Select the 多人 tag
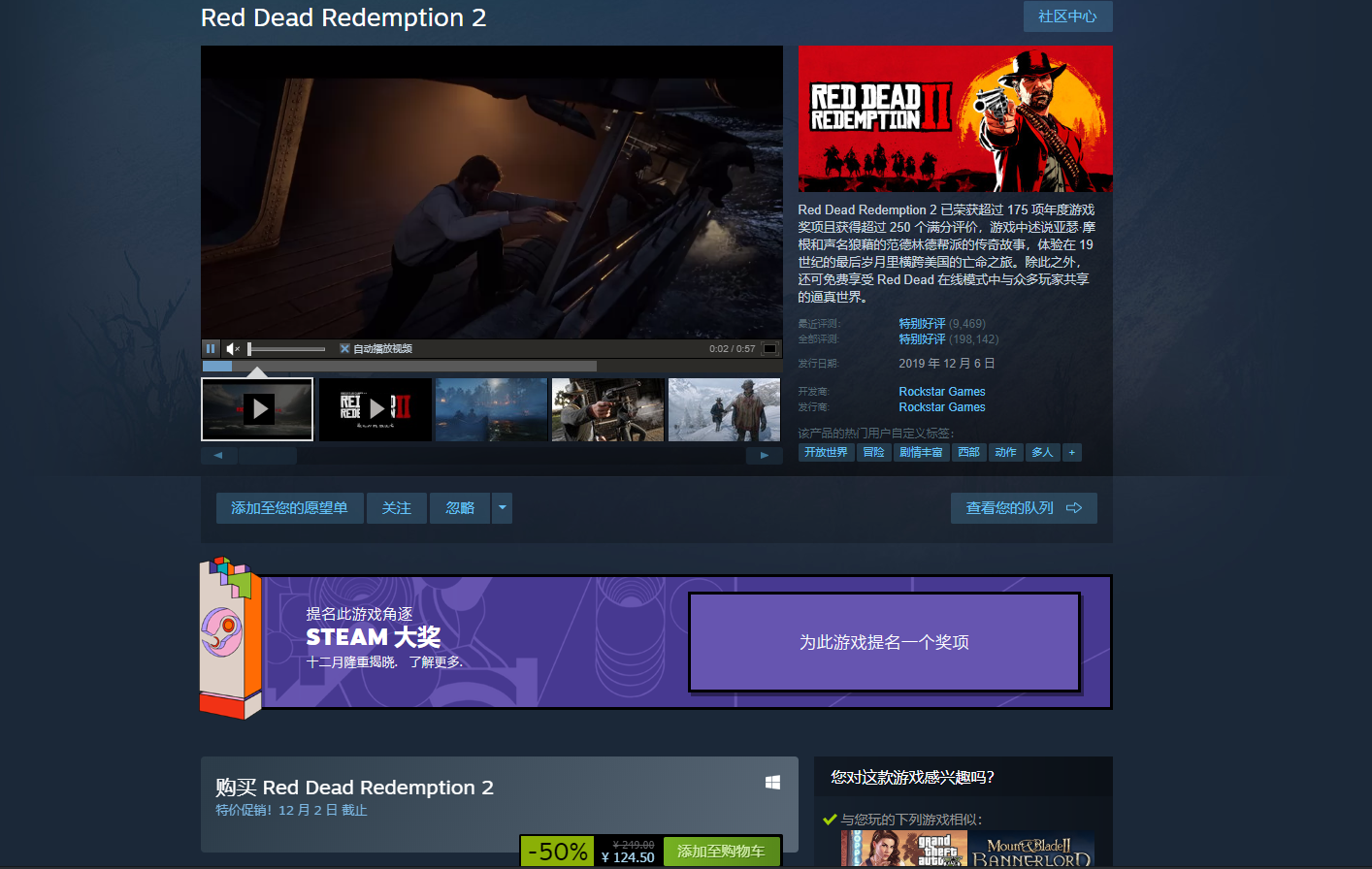This screenshot has height=869, width=1372. [x=1042, y=452]
